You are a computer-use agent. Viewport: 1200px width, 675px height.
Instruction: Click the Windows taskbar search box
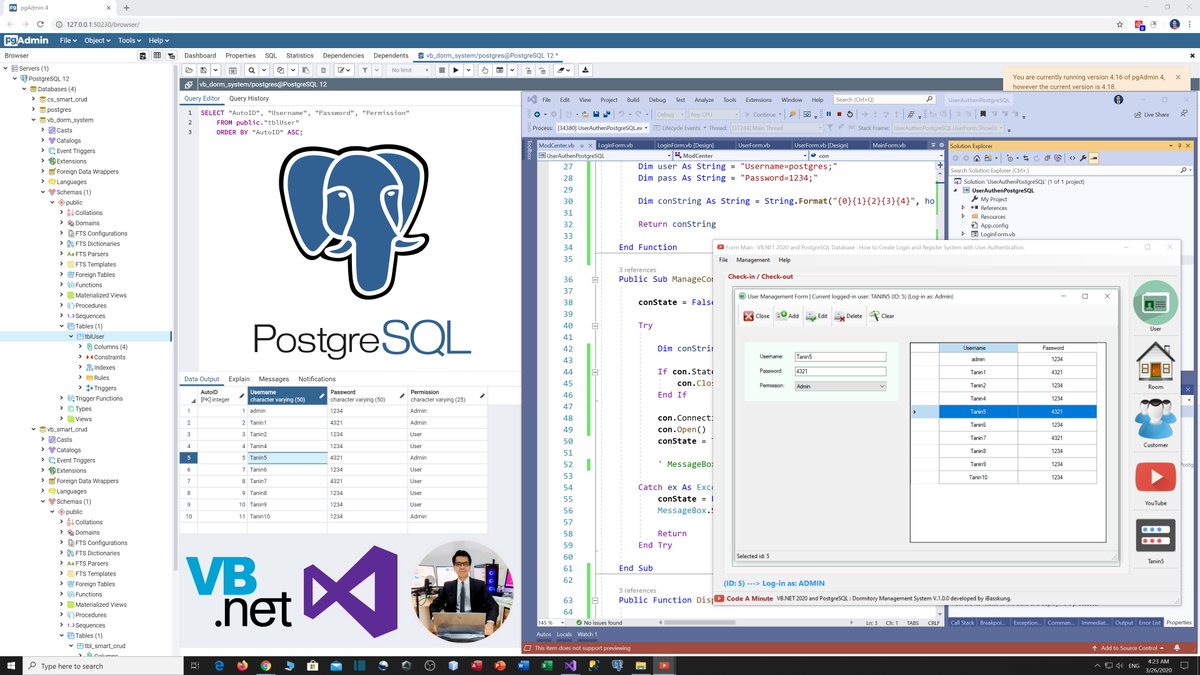click(105, 665)
